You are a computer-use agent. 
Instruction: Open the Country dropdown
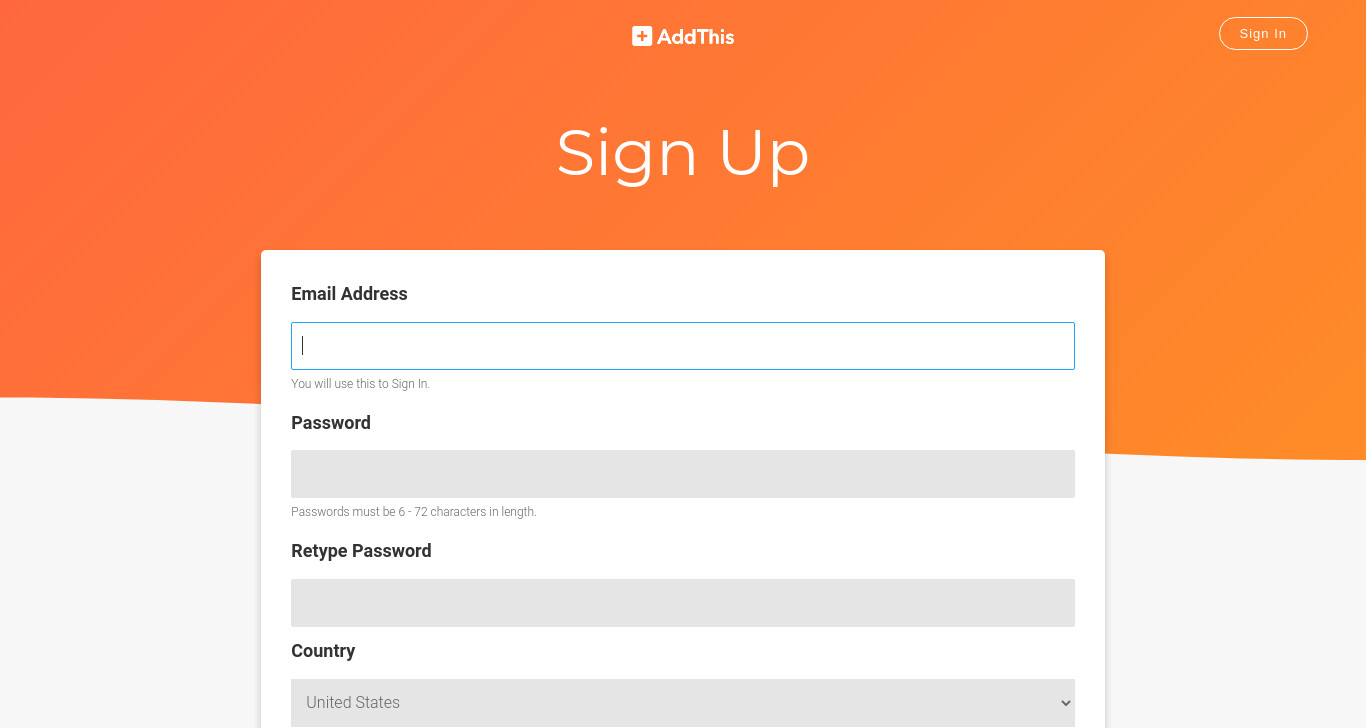(683, 703)
